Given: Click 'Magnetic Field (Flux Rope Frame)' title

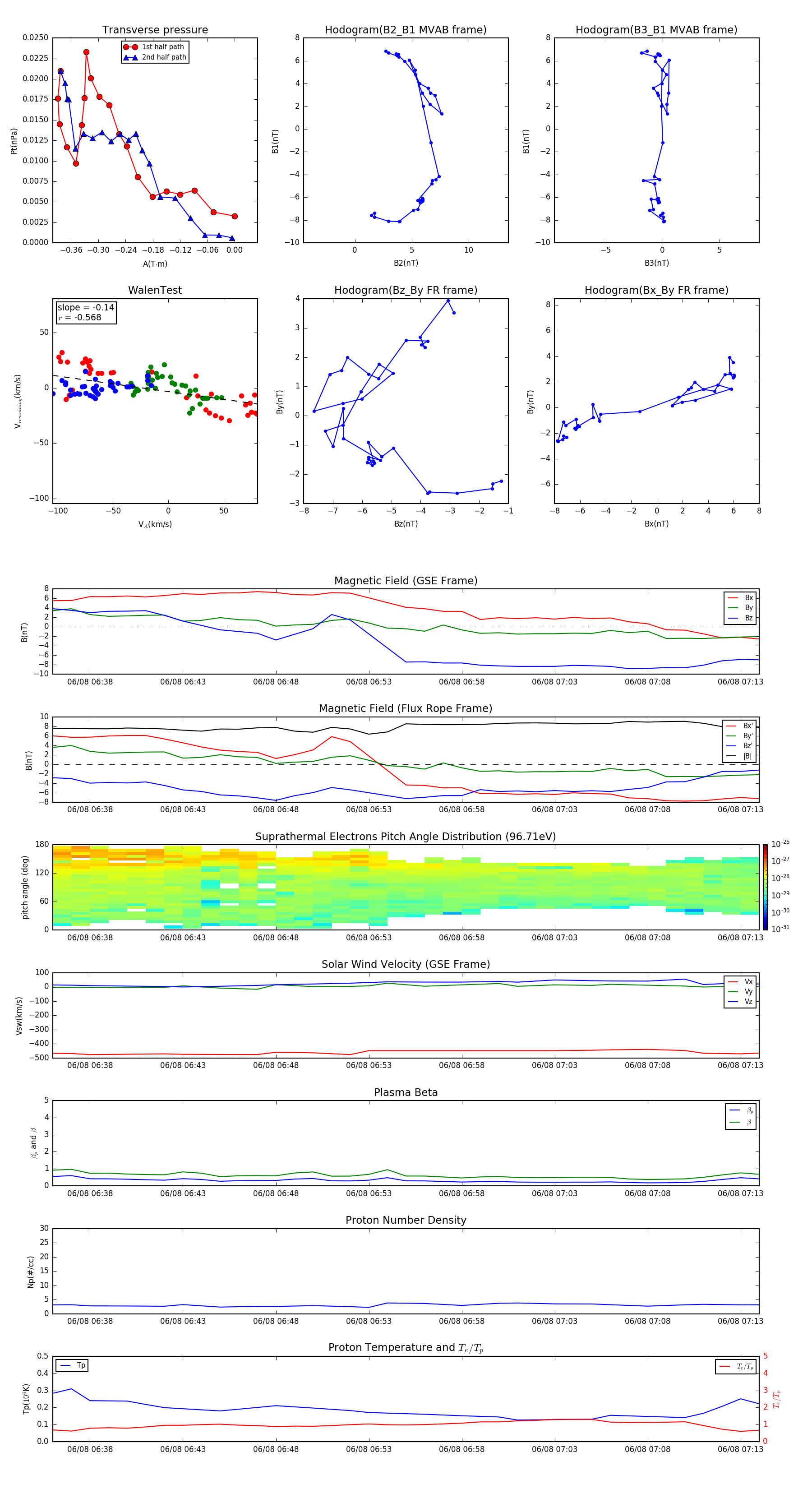Looking at the screenshot, I should [406, 709].
